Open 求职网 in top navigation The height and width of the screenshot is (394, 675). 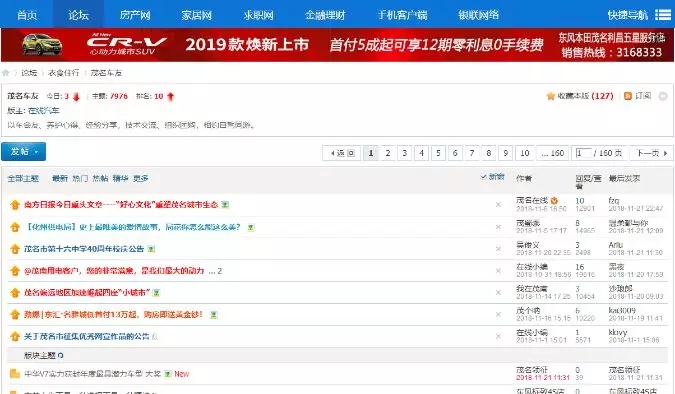pyautogui.click(x=258, y=15)
